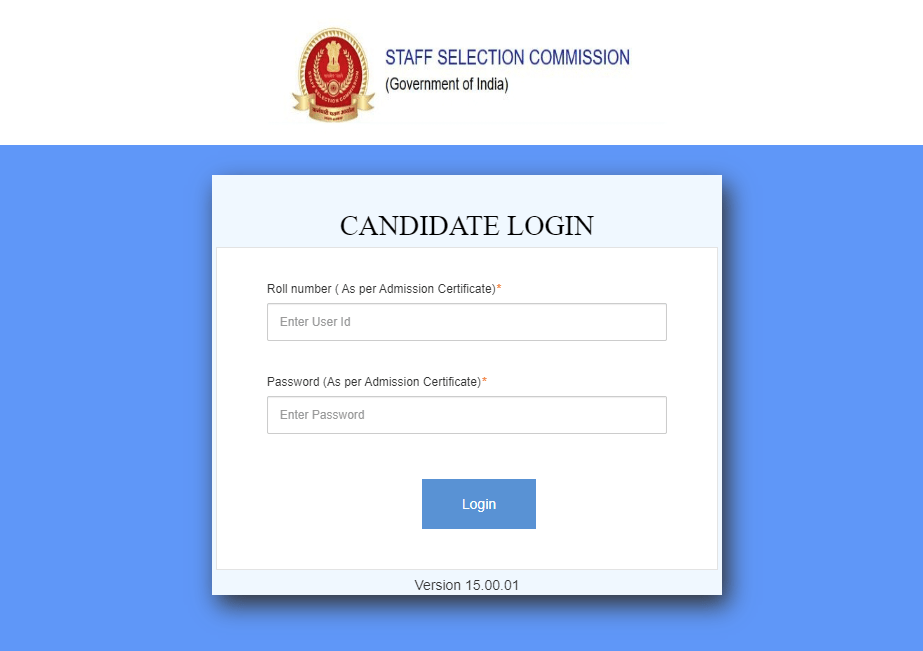Click the CANDIDATE LOGIN heading
The height and width of the screenshot is (651, 923).
(x=466, y=226)
